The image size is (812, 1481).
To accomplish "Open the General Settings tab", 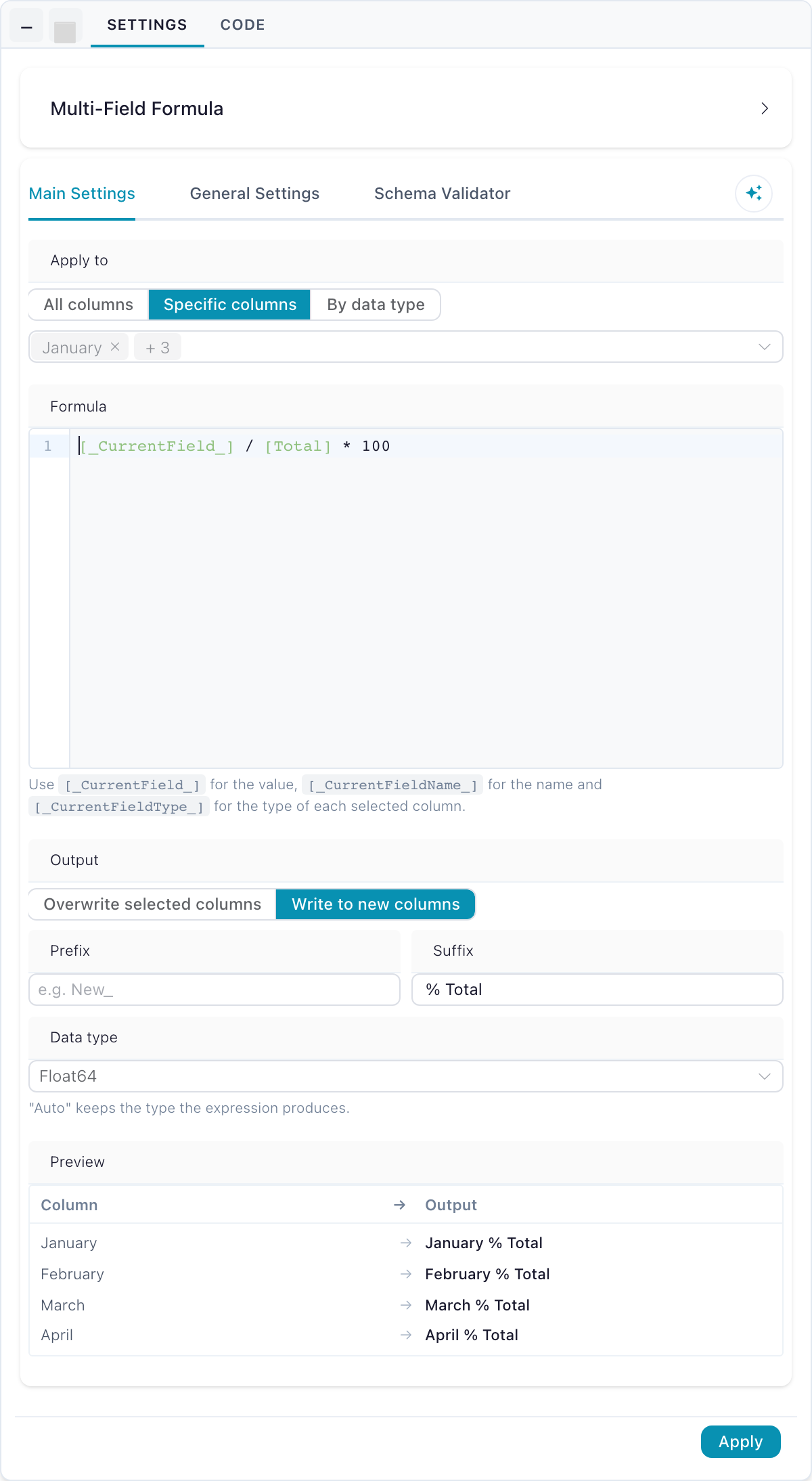I will pyautogui.click(x=254, y=194).
